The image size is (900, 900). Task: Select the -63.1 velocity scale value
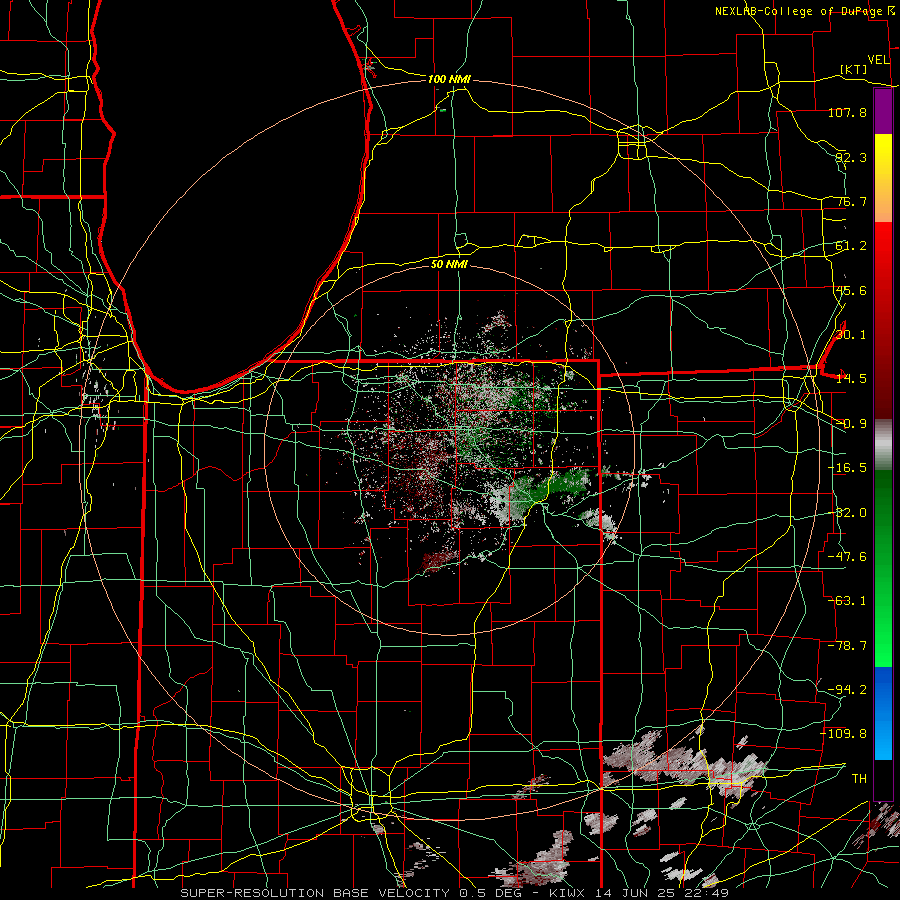click(847, 601)
